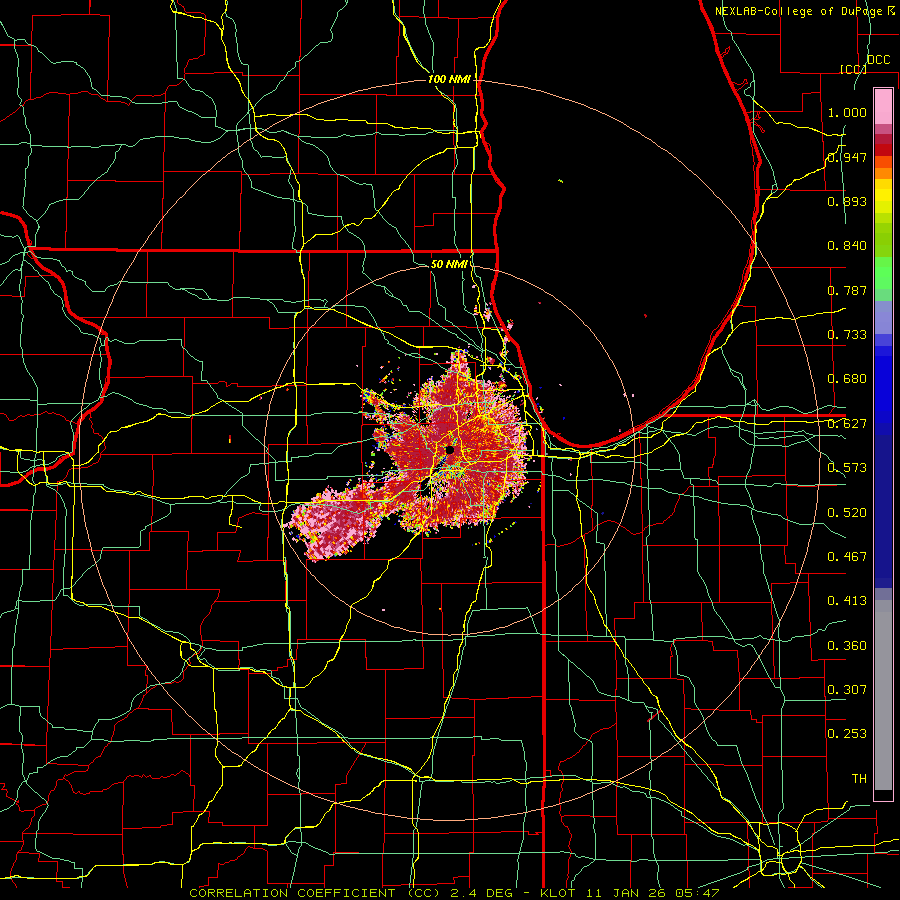Screen dimensions: 900x900
Task: Click the 0.947 scale value
Action: [847, 157]
